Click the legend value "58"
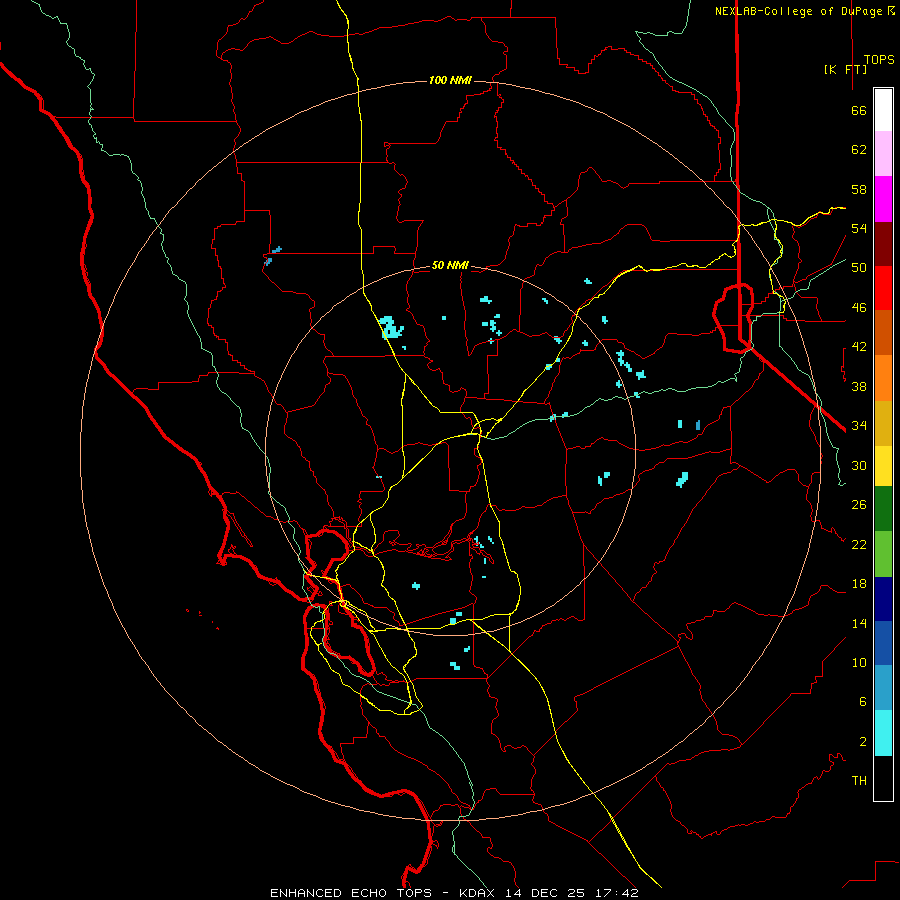Screen dimensions: 900x900 tap(859, 189)
